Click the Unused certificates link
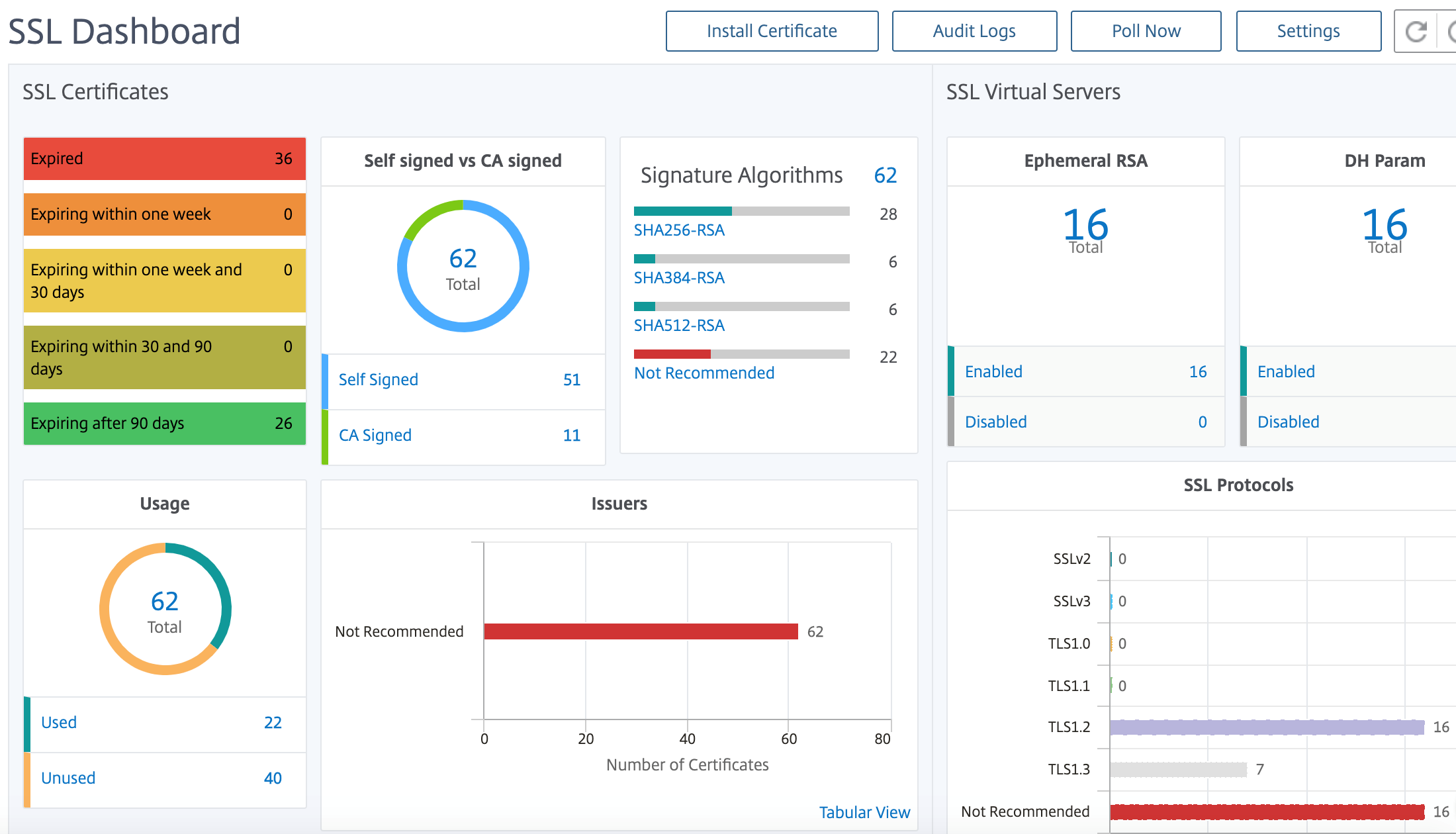 (68, 778)
